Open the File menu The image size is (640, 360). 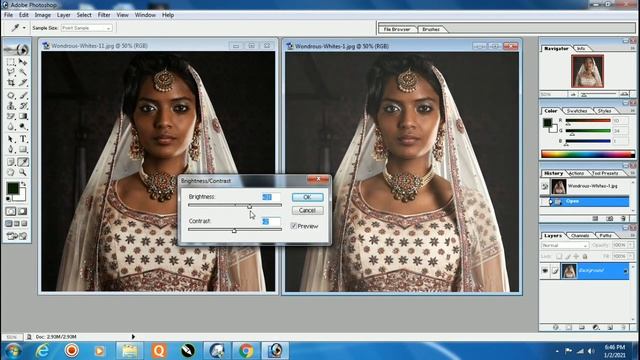(8, 15)
